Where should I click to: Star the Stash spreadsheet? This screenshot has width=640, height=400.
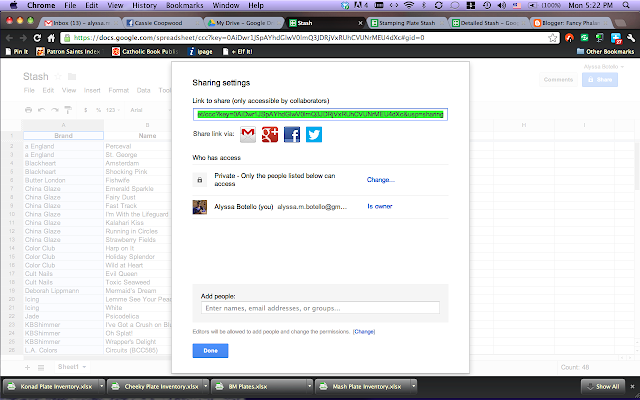pos(58,76)
